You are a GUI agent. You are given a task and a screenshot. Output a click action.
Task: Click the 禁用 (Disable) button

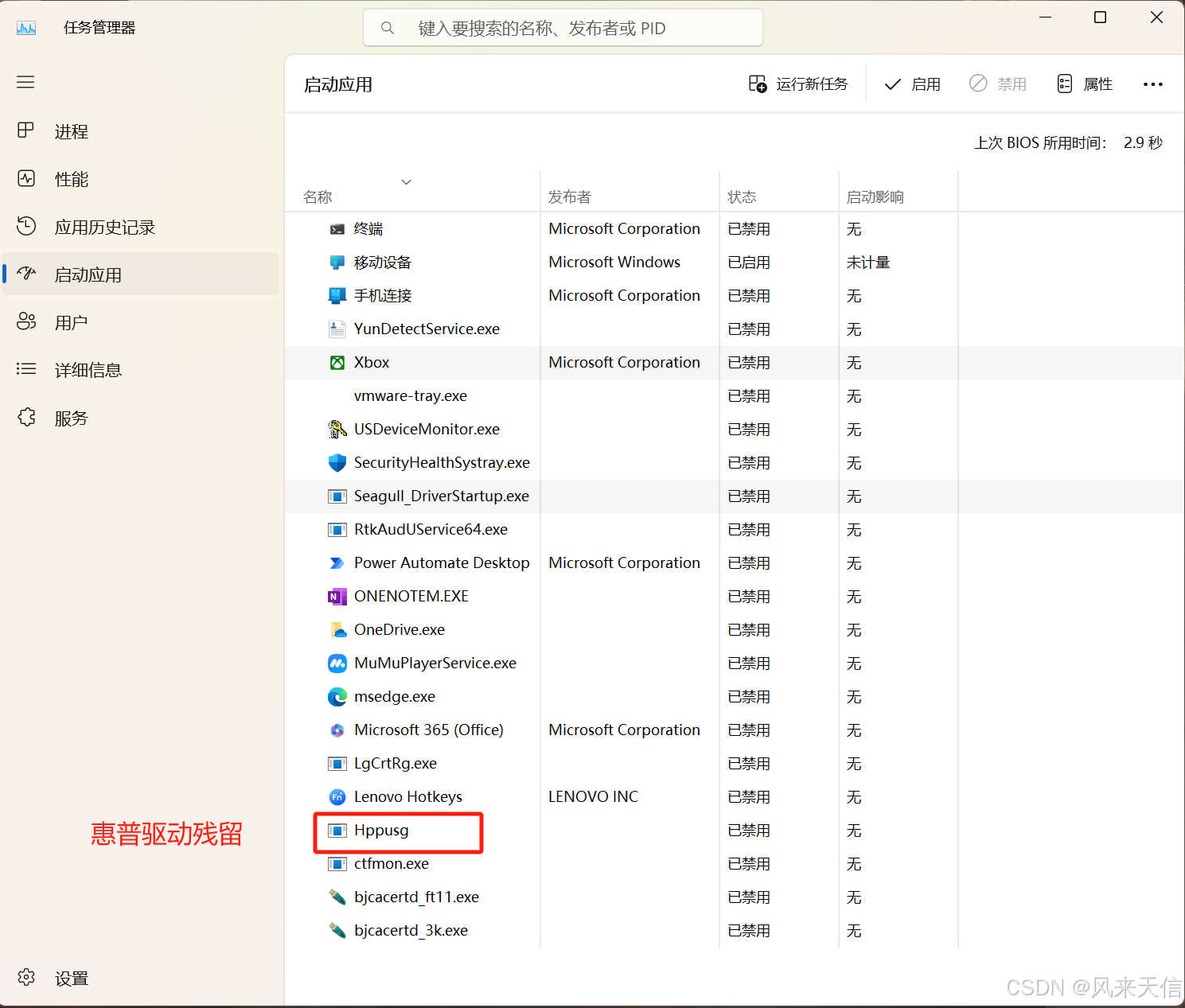[998, 84]
